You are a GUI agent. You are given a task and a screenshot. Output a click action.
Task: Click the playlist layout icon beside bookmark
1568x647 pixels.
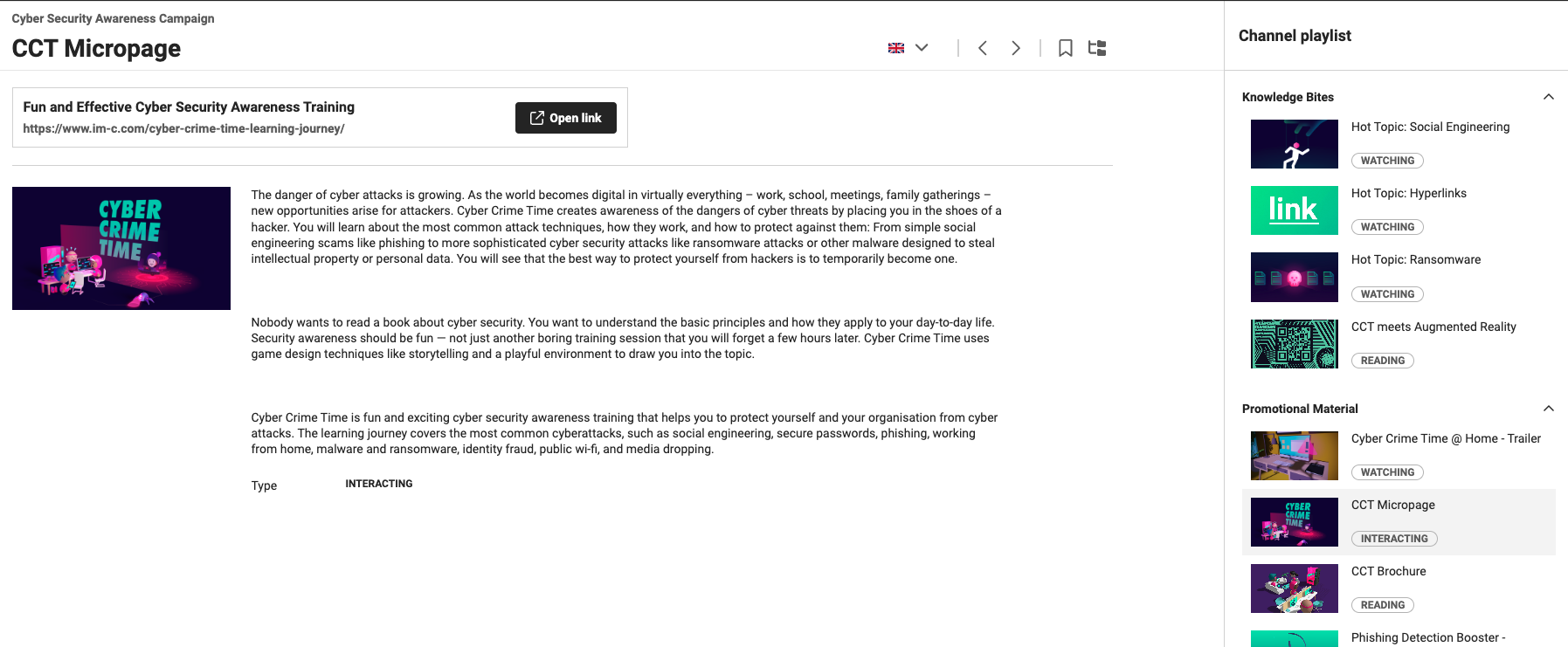point(1097,48)
